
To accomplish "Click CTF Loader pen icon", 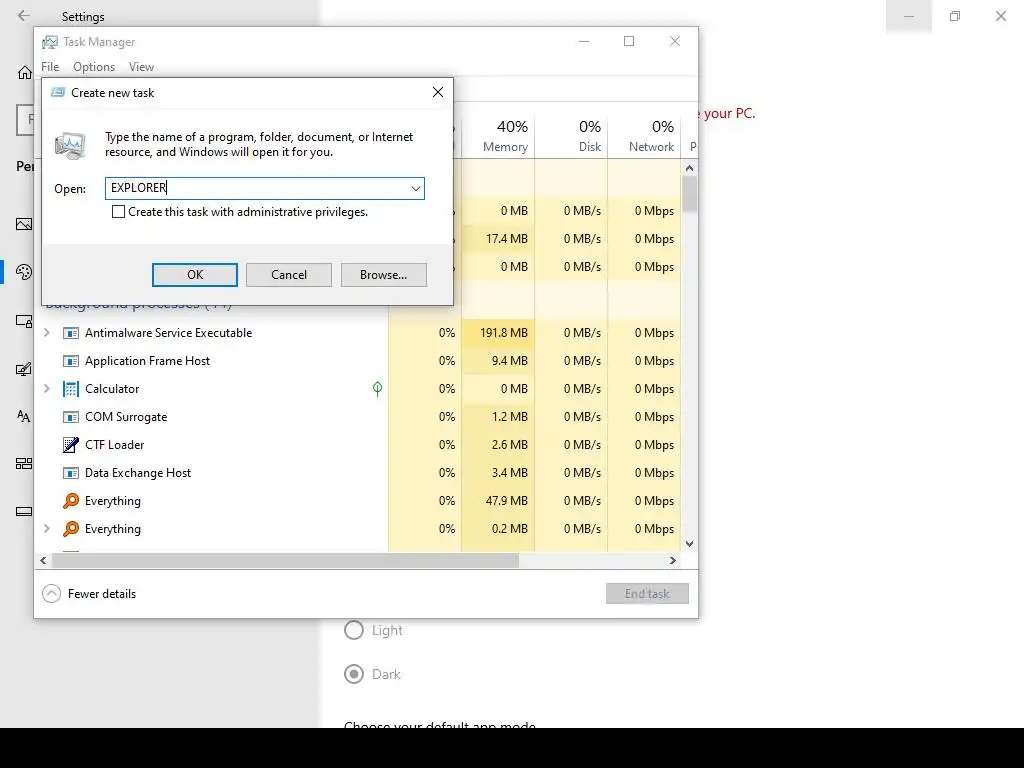I will [71, 445].
